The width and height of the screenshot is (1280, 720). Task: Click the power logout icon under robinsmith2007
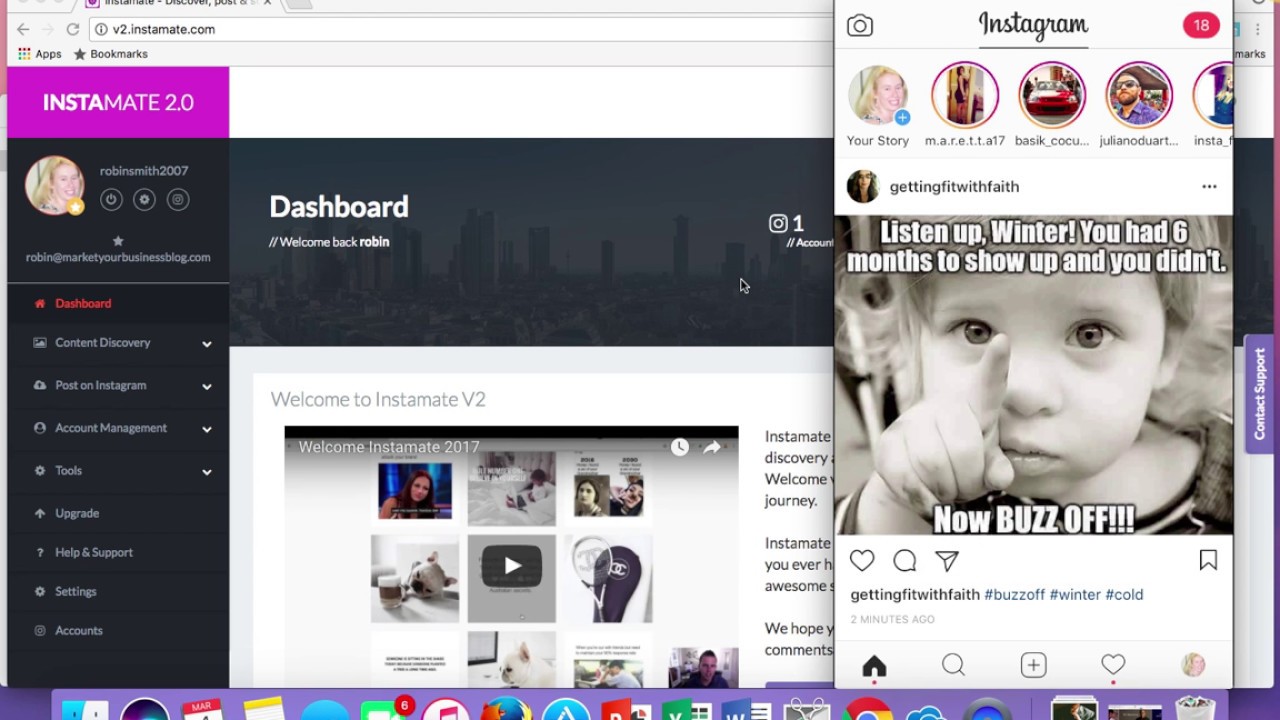[x=111, y=200]
